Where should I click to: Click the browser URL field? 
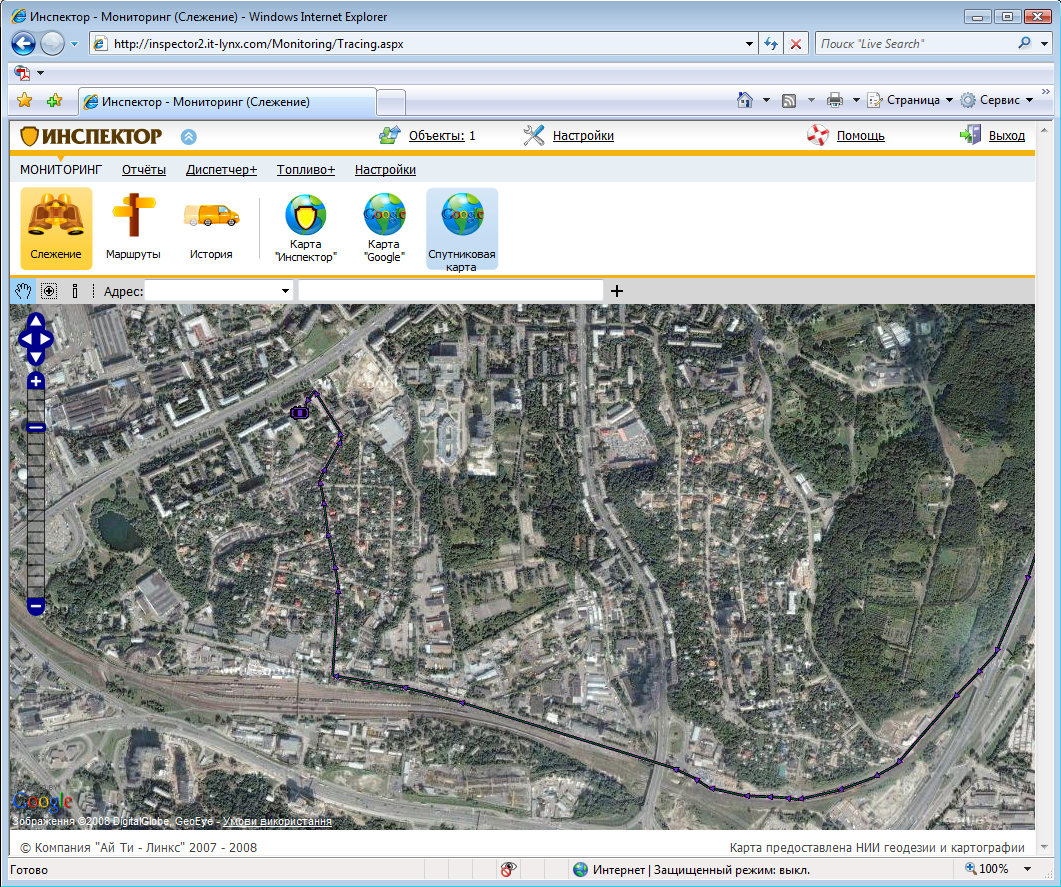[x=426, y=44]
